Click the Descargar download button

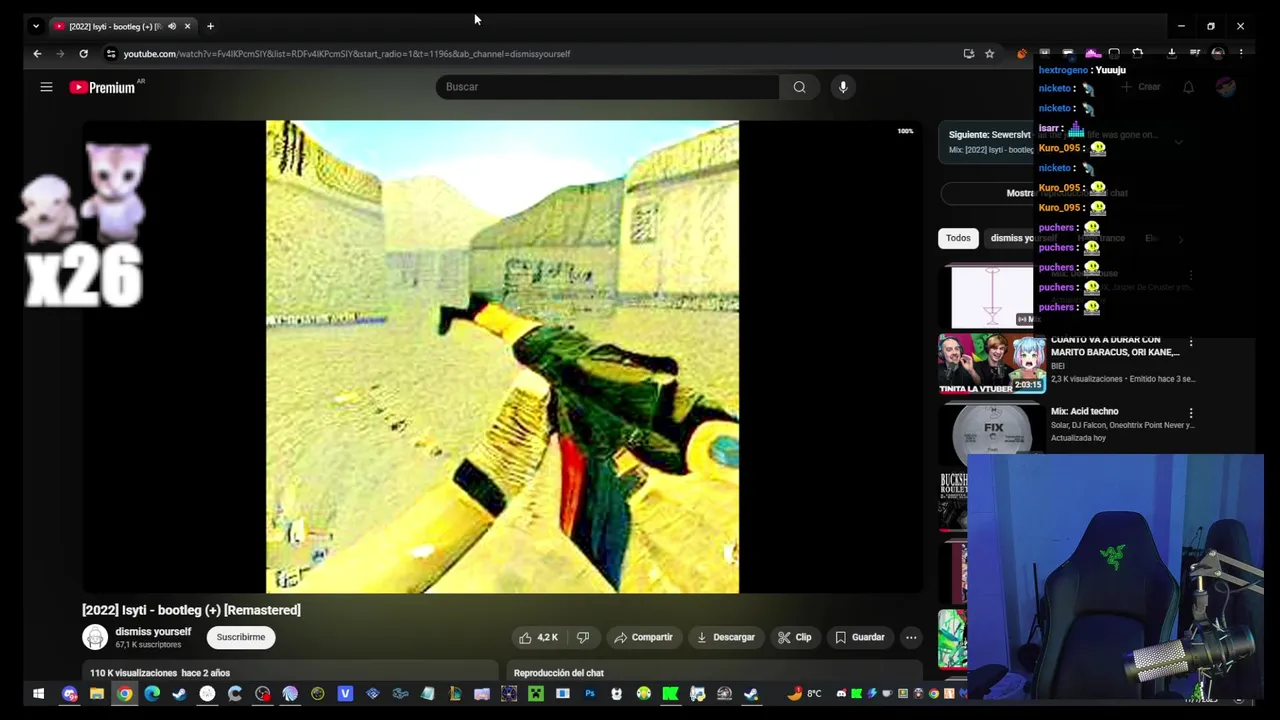click(x=725, y=637)
